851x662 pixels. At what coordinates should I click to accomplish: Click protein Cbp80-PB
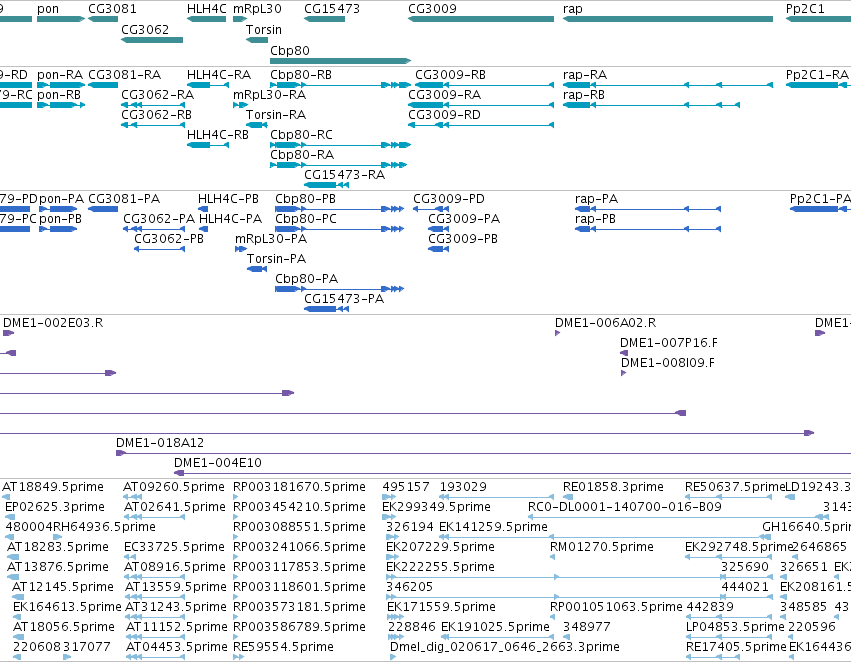[x=306, y=199]
